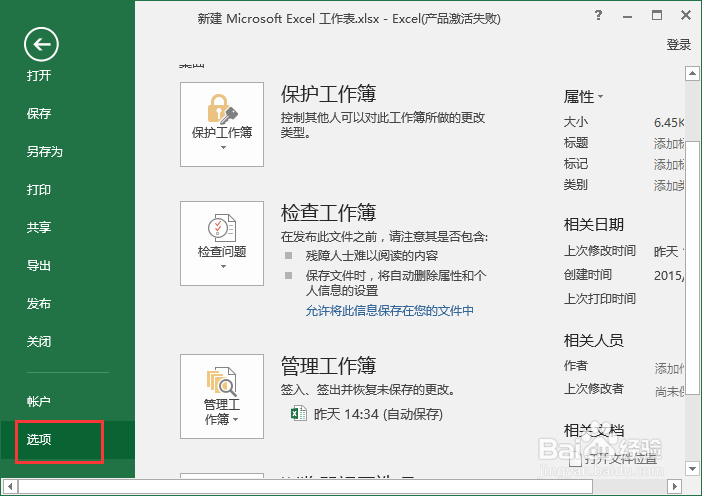Image resolution: width=702 pixels, height=496 pixels.
Task: Expand the 检查问题 dropdown button
Action: 222,243
